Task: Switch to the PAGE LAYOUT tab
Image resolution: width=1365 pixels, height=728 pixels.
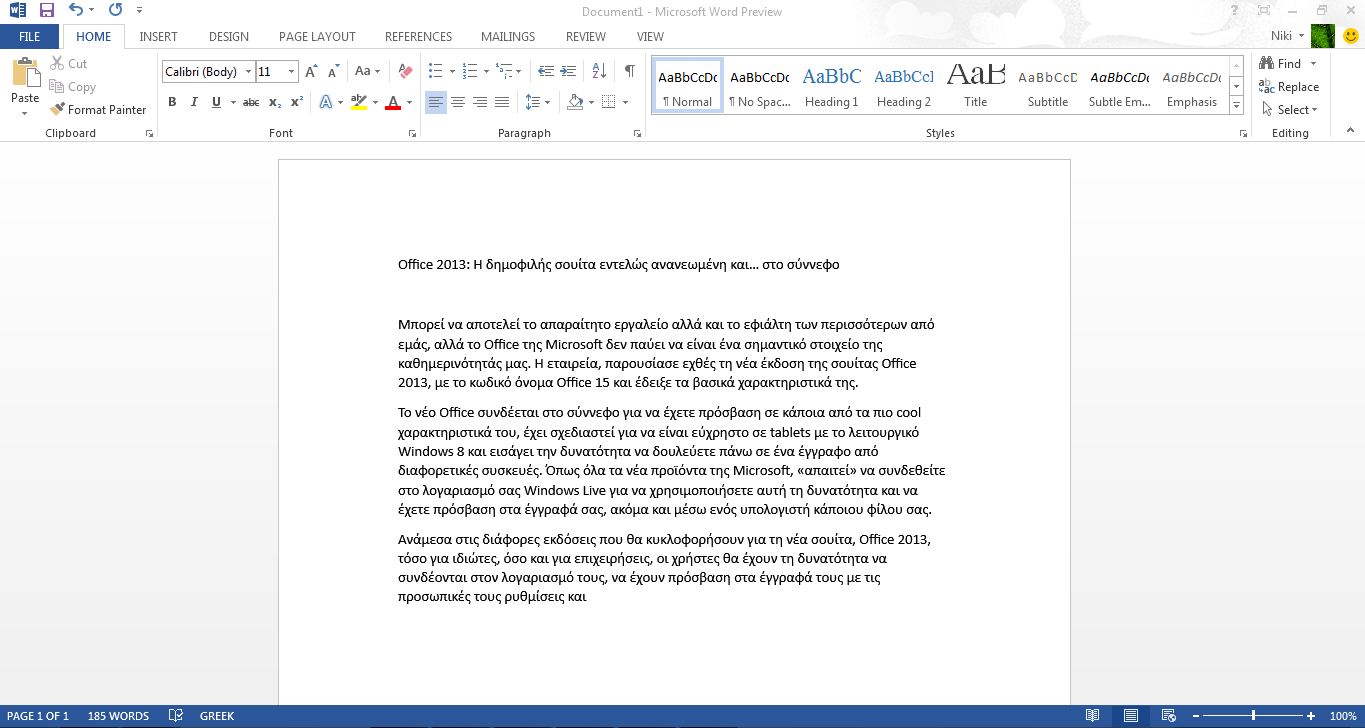Action: [x=317, y=36]
